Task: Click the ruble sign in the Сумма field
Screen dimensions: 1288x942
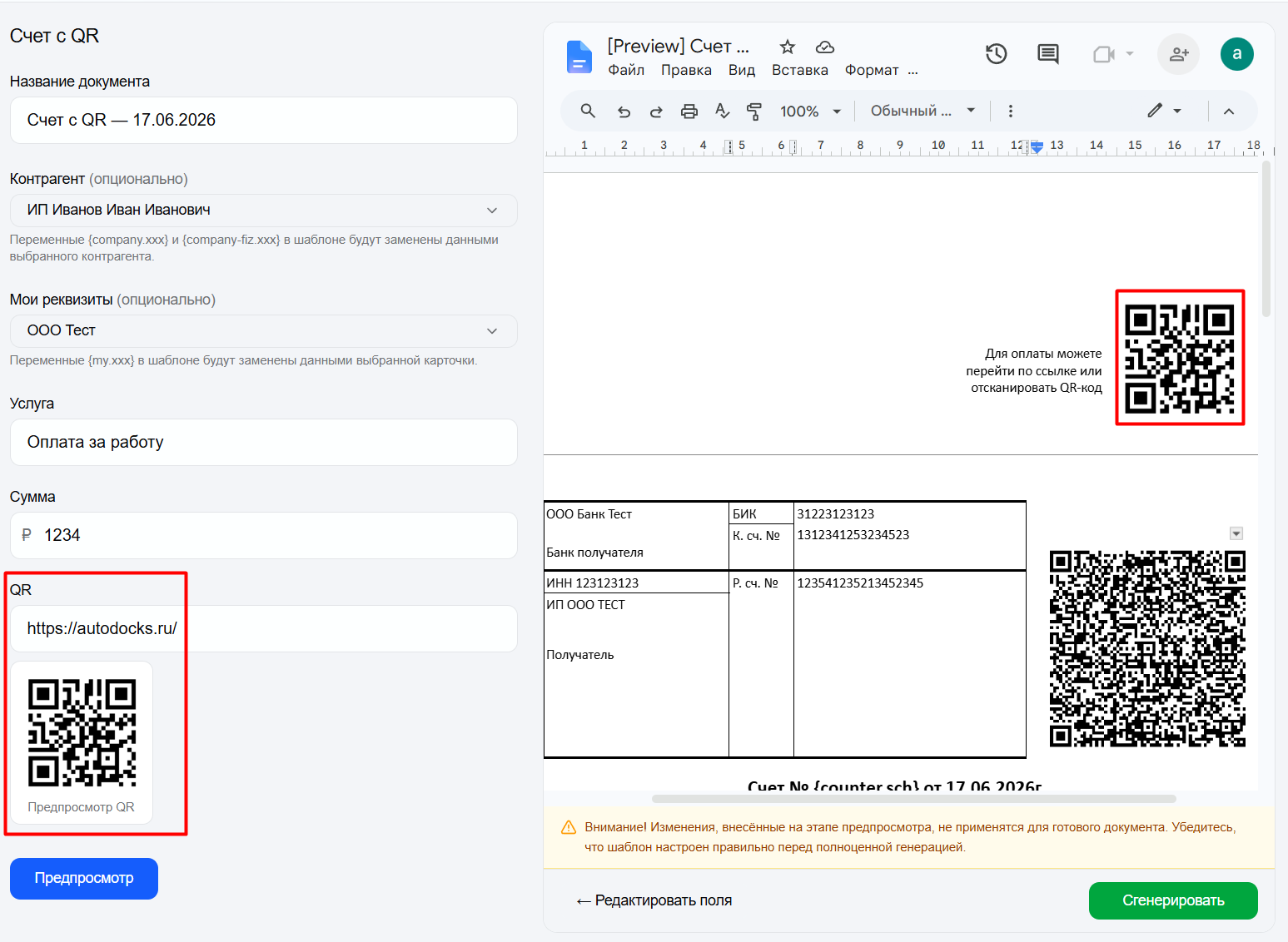Action: (x=27, y=535)
